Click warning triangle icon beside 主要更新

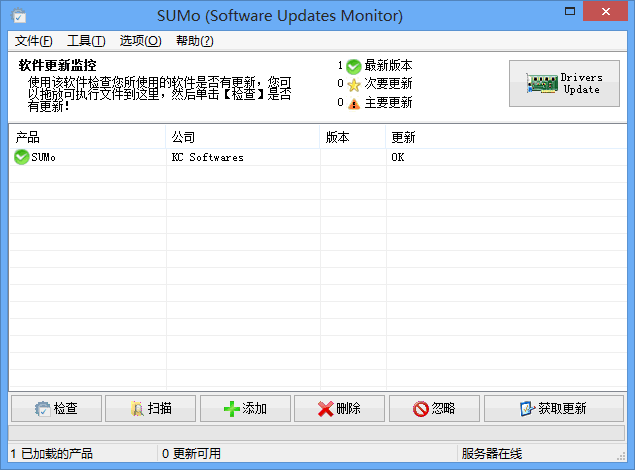pos(354,104)
